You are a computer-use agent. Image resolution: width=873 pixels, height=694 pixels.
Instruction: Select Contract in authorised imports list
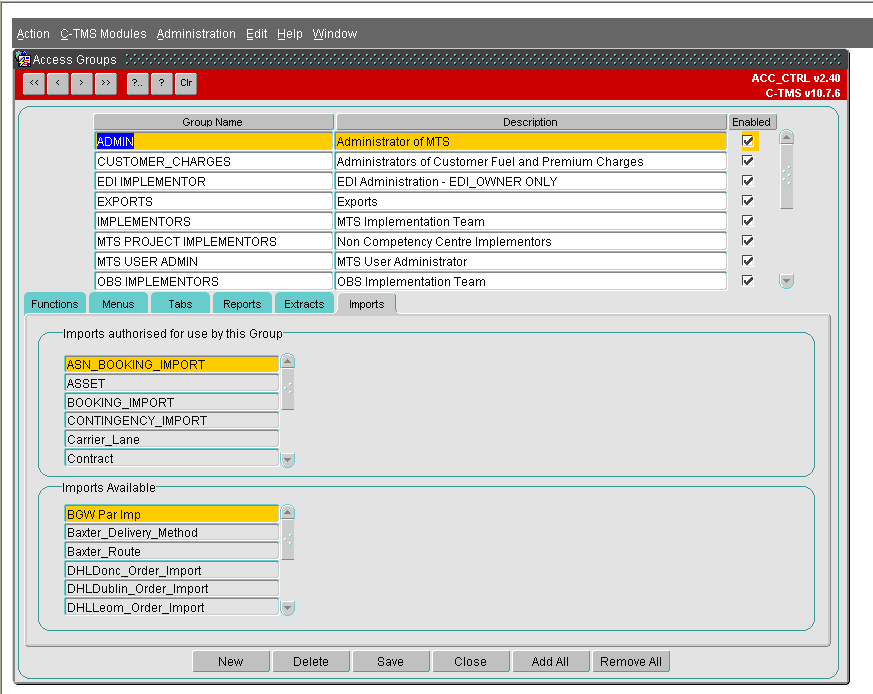(171, 458)
